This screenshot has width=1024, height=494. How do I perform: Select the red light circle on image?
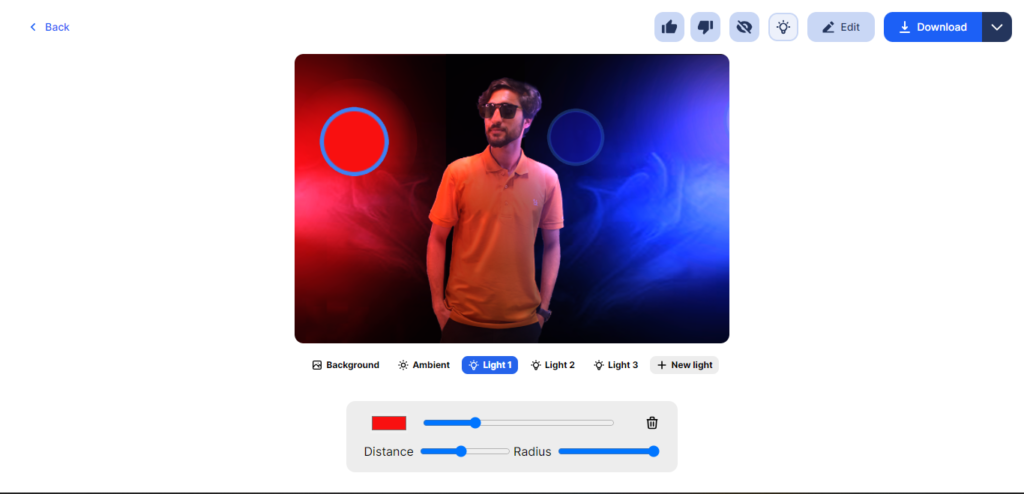click(x=354, y=141)
